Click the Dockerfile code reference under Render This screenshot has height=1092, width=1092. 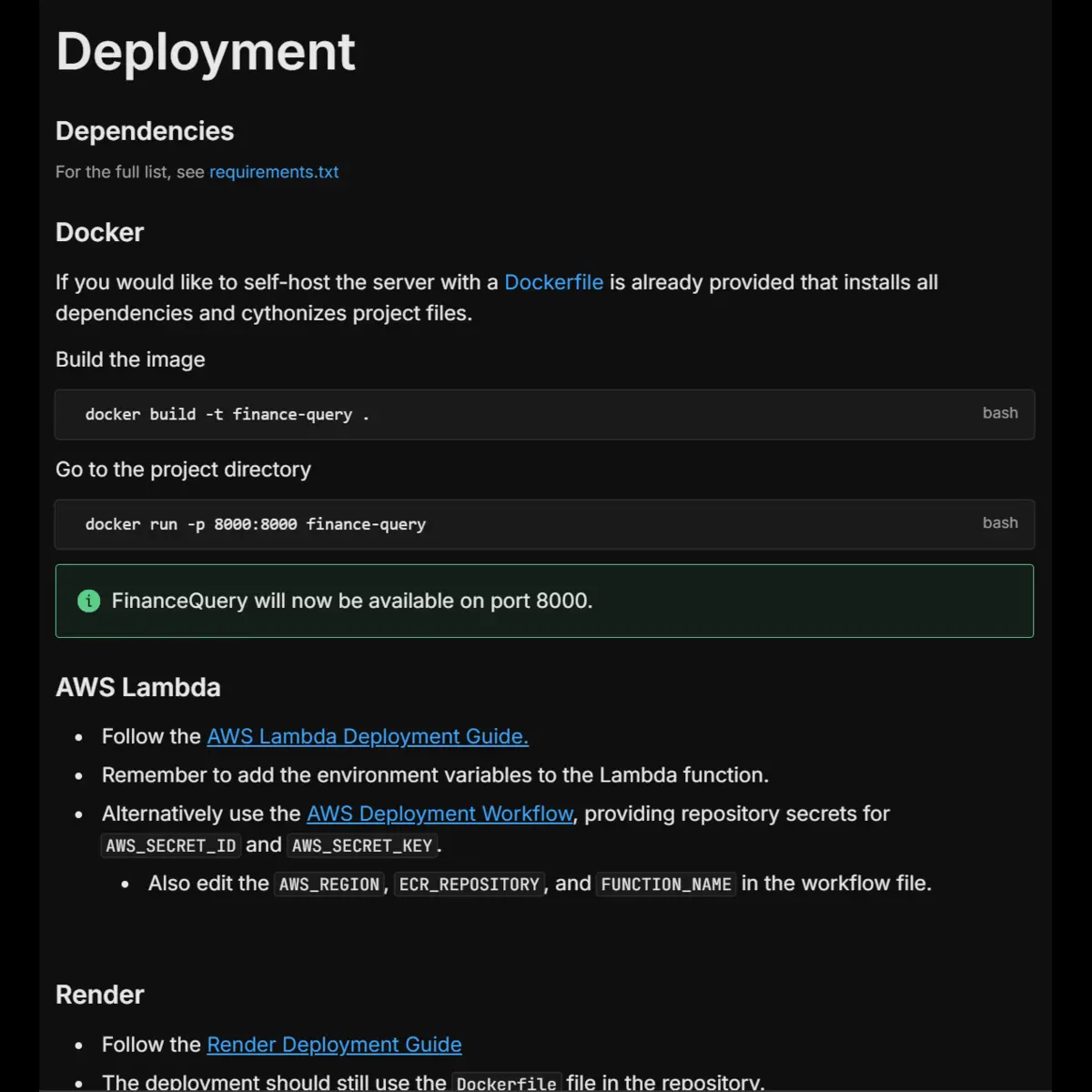pyautogui.click(x=506, y=1083)
